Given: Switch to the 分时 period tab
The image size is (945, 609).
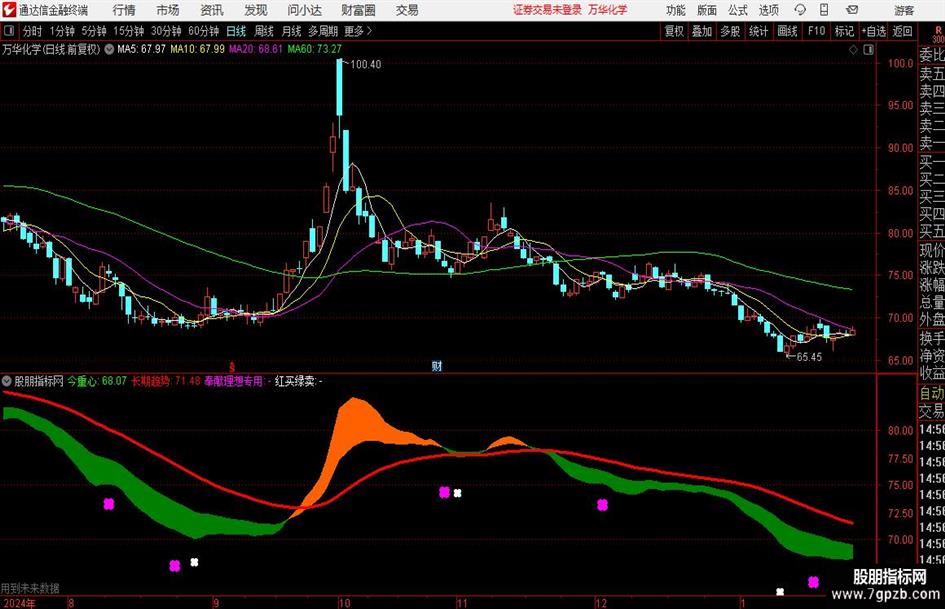Looking at the screenshot, I should coord(33,31).
